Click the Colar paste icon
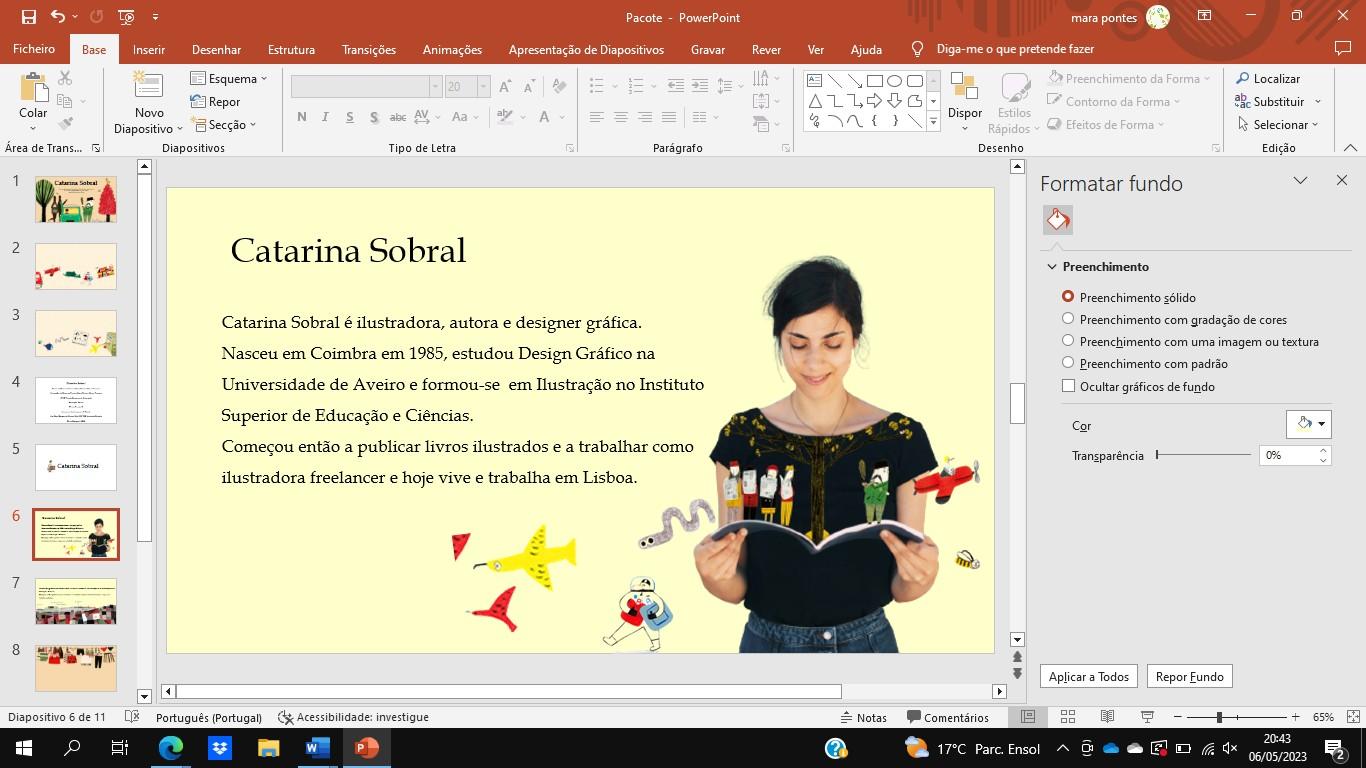 pyautogui.click(x=33, y=87)
